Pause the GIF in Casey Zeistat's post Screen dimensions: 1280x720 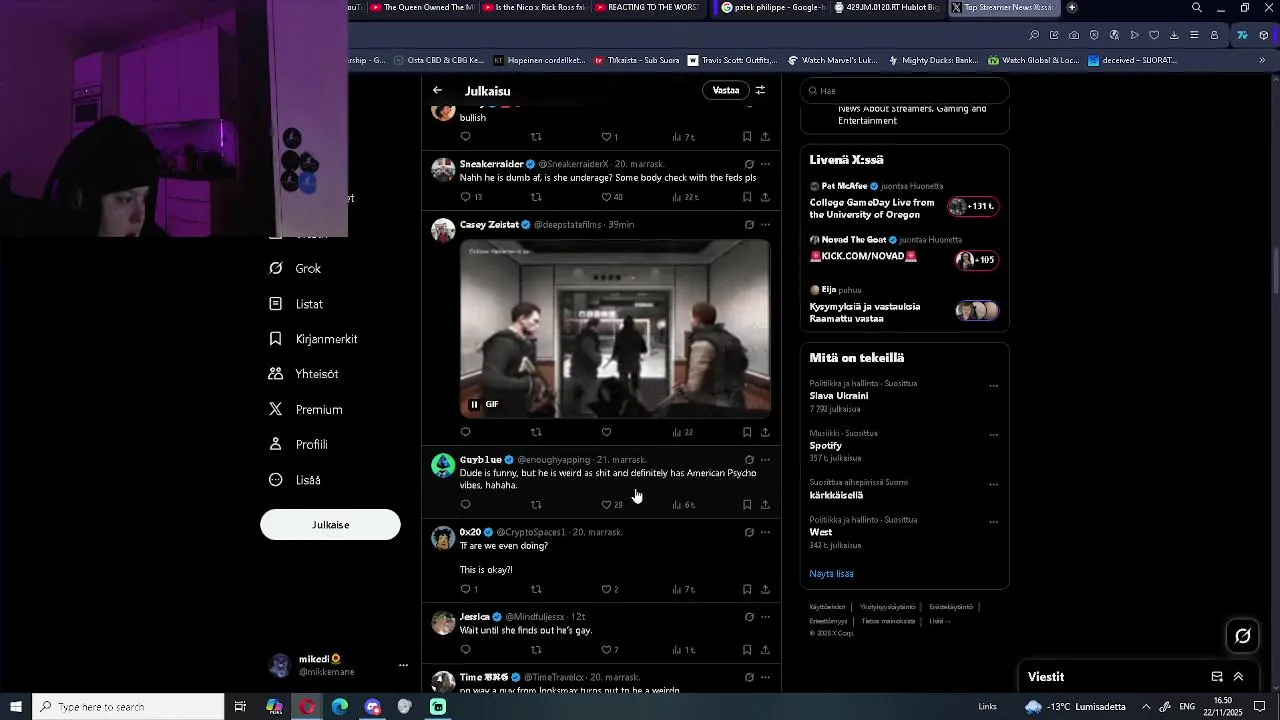(474, 404)
